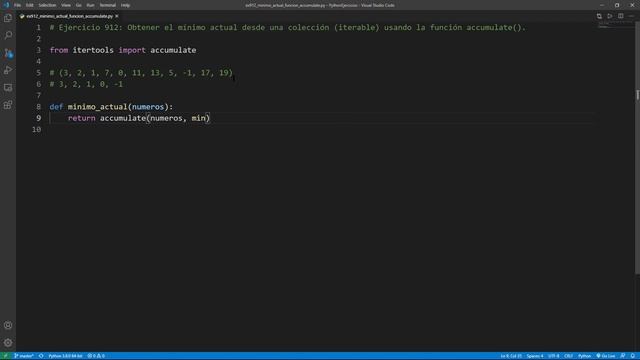This screenshot has height=360, width=640.
Task: Click the '# Ejercicio 912' comment line
Action: click(x=288, y=27)
